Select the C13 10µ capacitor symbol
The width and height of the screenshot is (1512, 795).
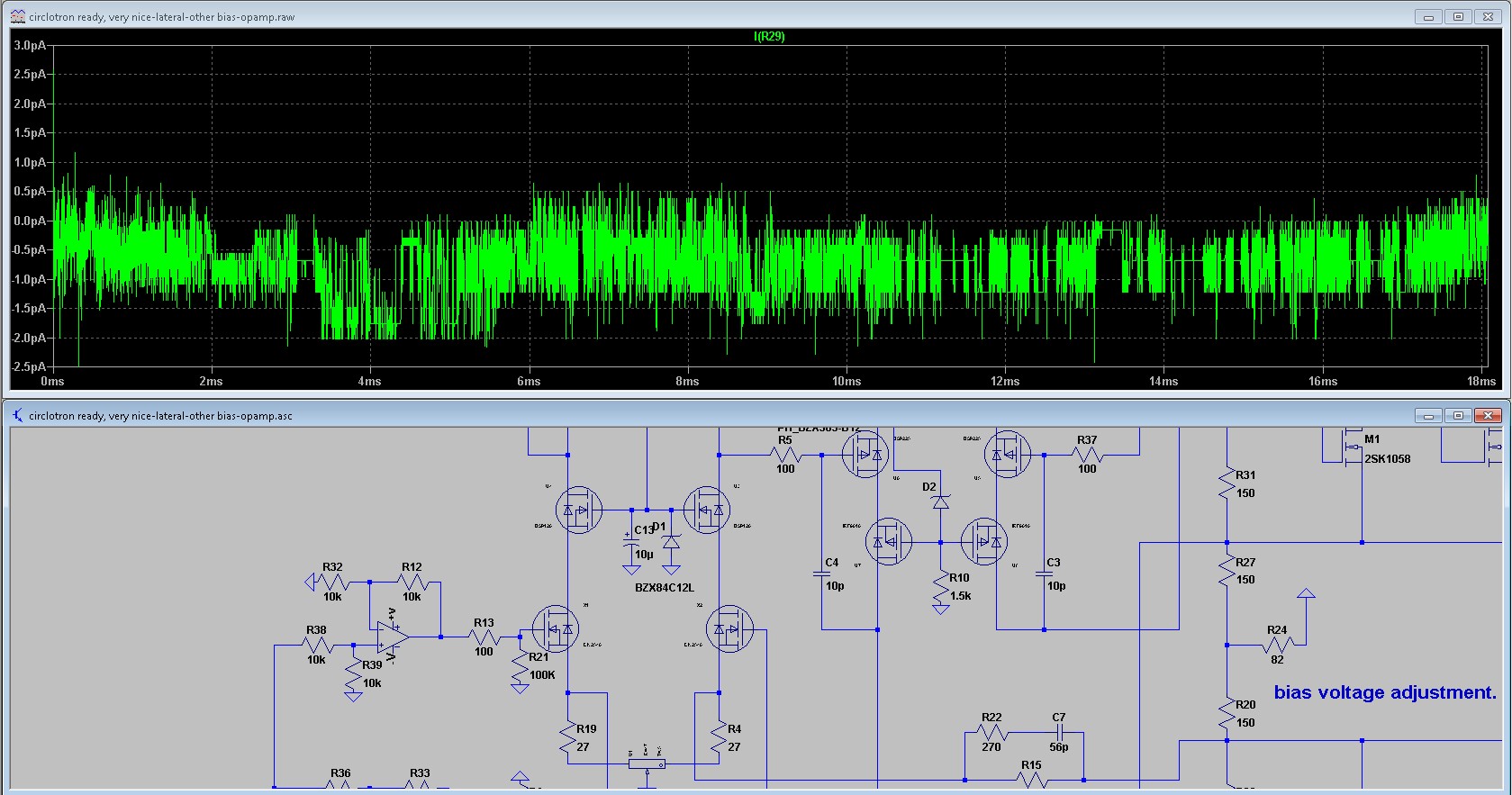point(631,539)
